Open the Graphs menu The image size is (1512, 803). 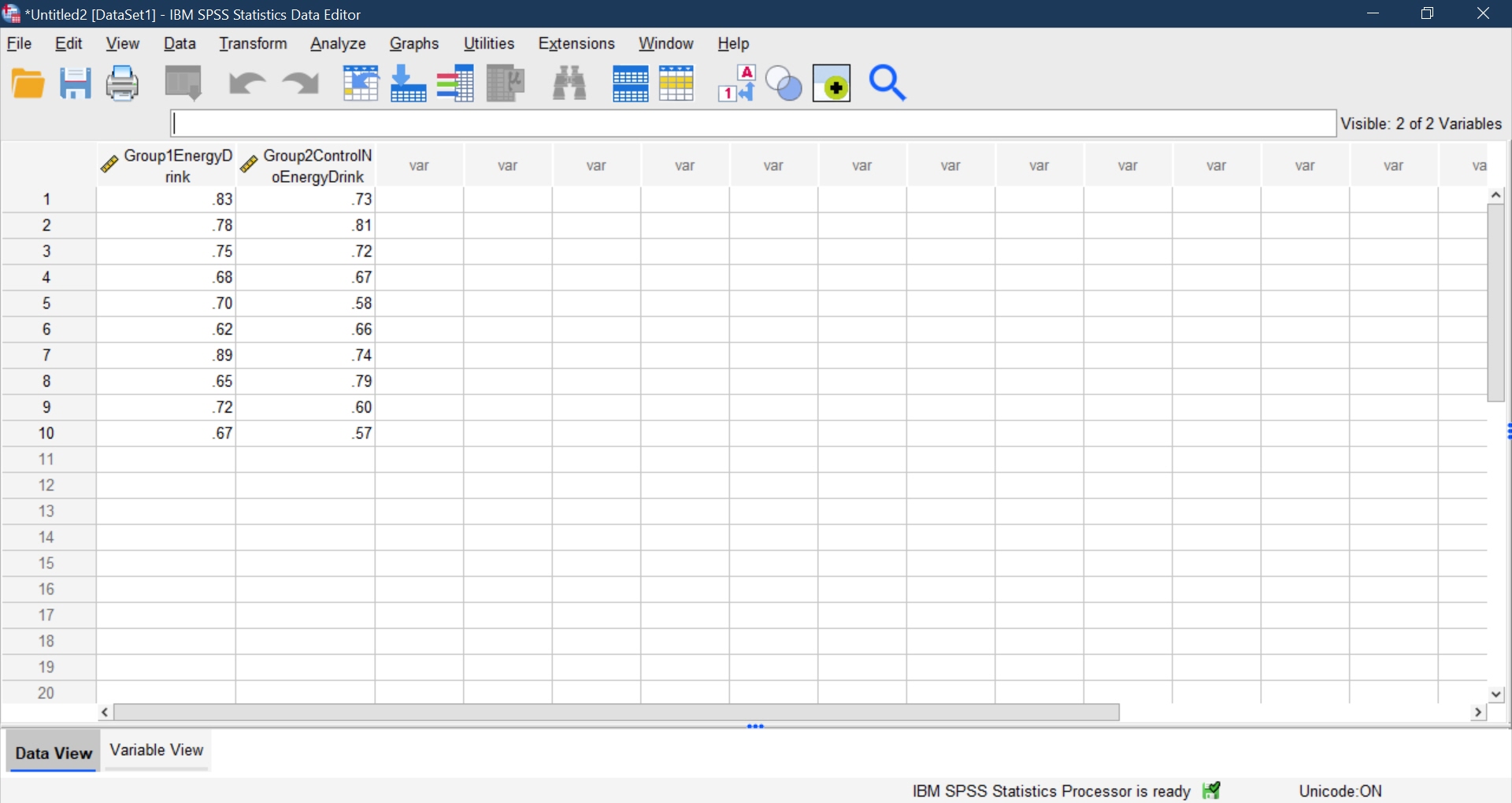pos(414,44)
